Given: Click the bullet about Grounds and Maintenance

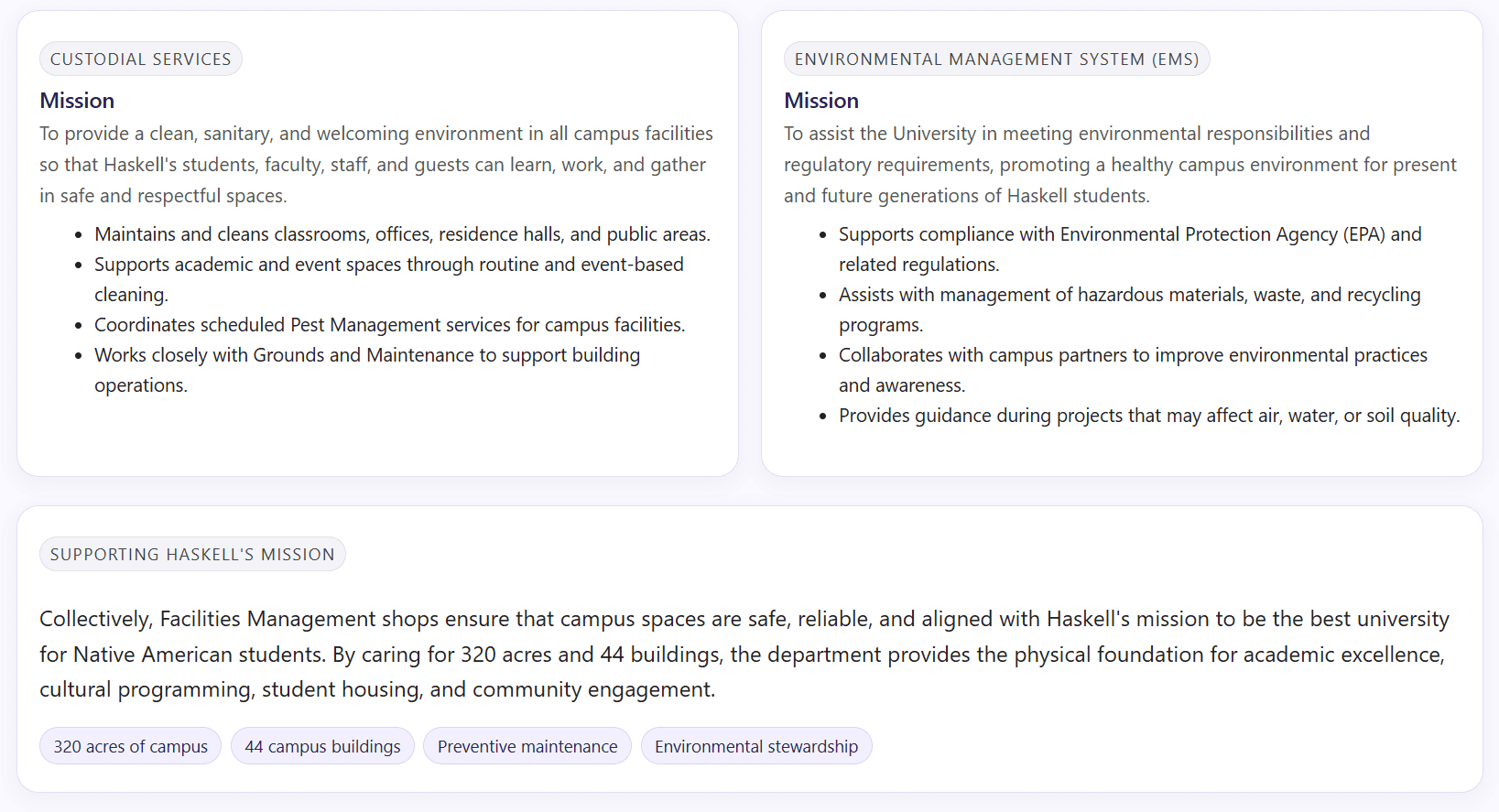Looking at the screenshot, I should (366, 356).
